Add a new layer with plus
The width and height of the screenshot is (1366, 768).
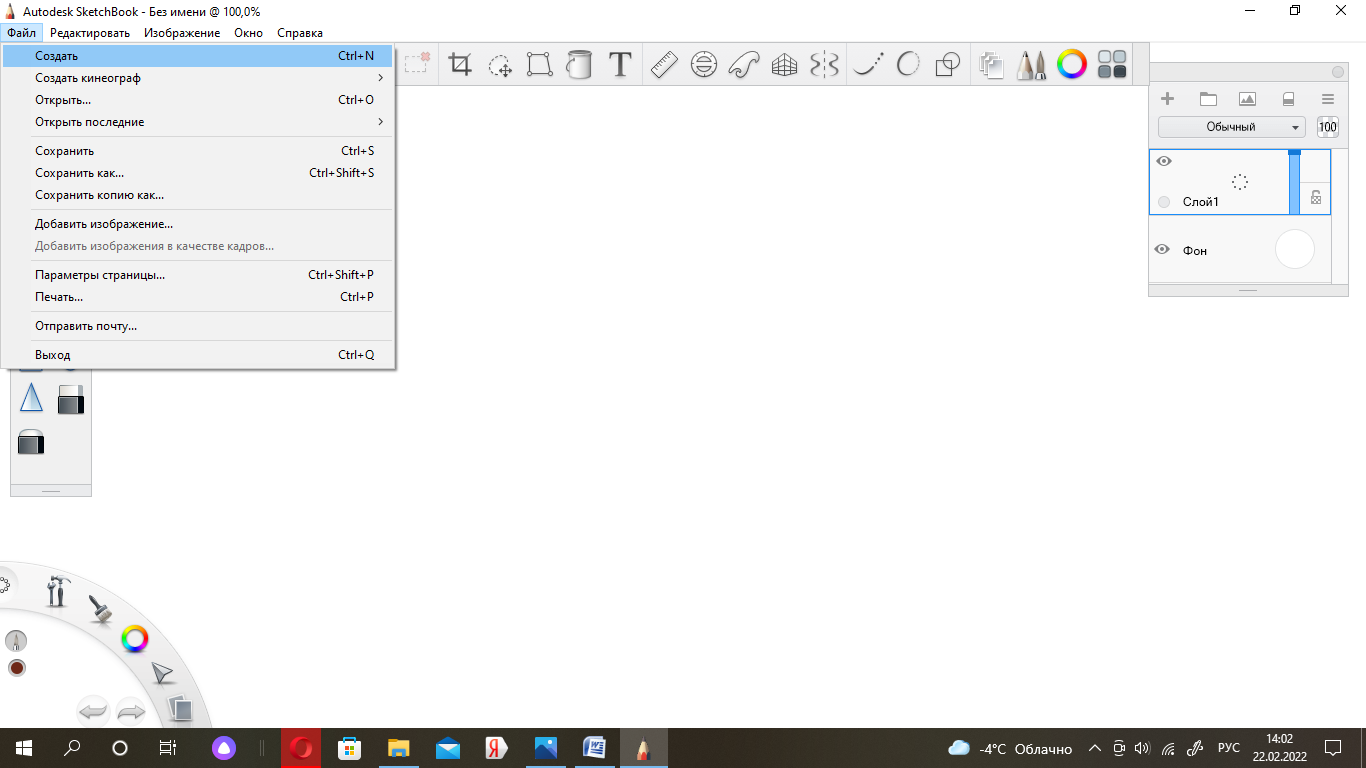point(1166,99)
